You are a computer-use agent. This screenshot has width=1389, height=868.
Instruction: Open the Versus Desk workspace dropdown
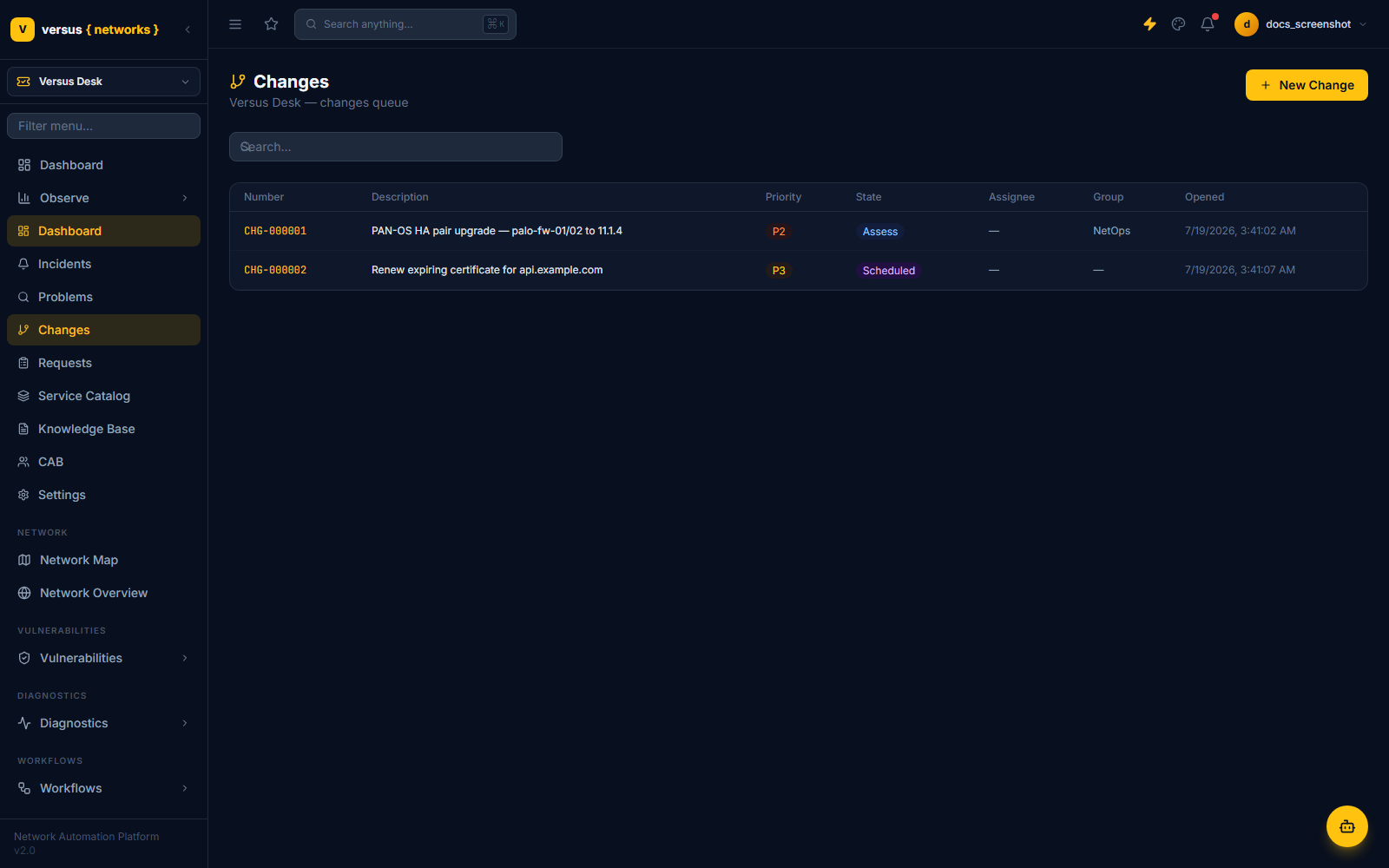point(103,82)
